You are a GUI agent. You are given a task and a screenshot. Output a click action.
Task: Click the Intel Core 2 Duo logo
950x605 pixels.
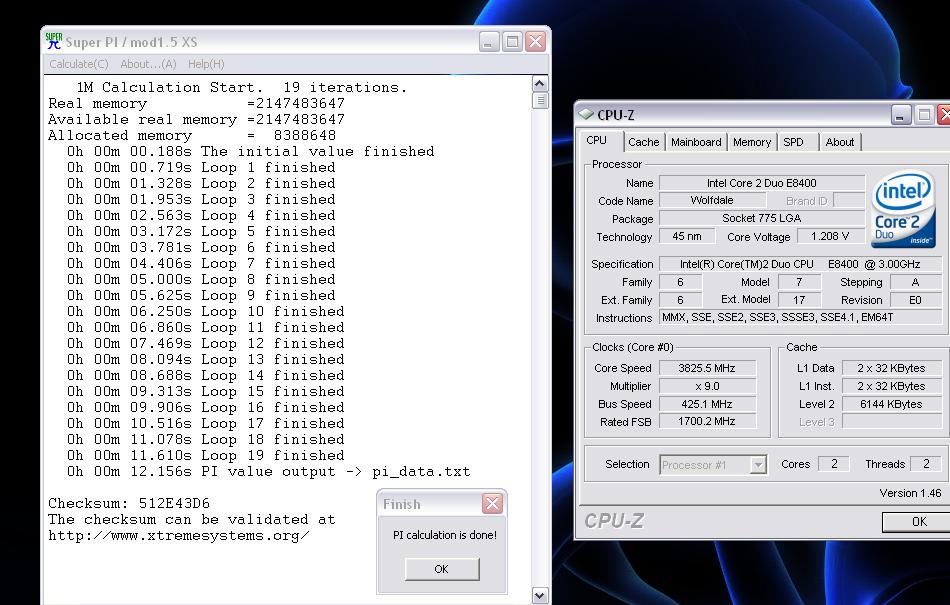(903, 210)
